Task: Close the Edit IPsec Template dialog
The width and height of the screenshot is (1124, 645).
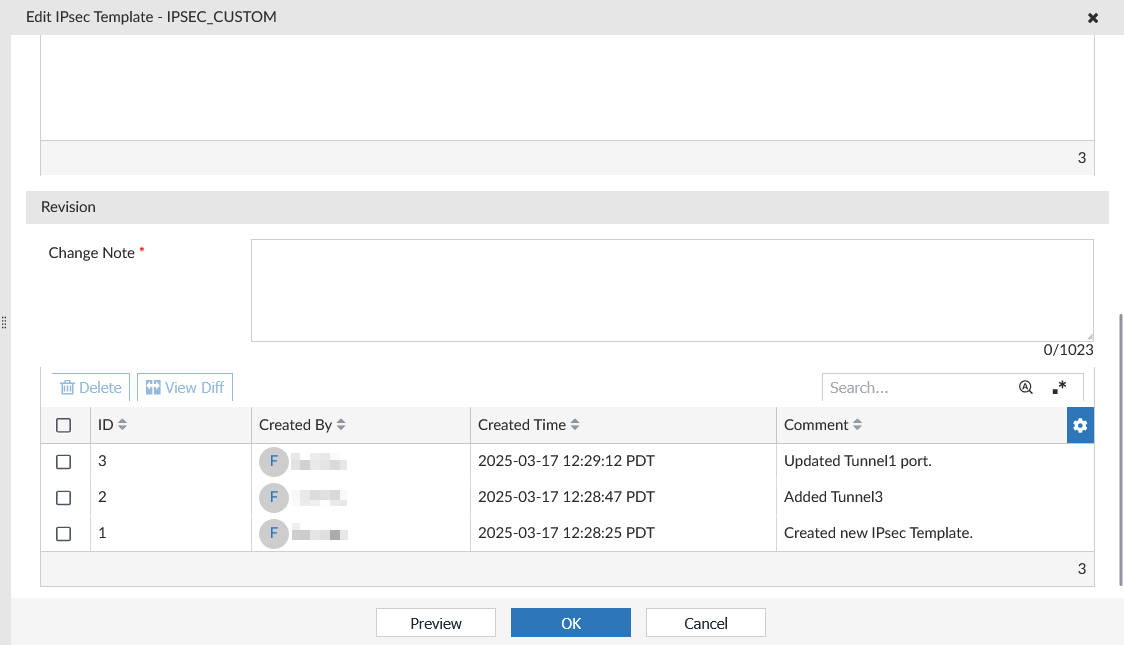Action: click(1092, 17)
